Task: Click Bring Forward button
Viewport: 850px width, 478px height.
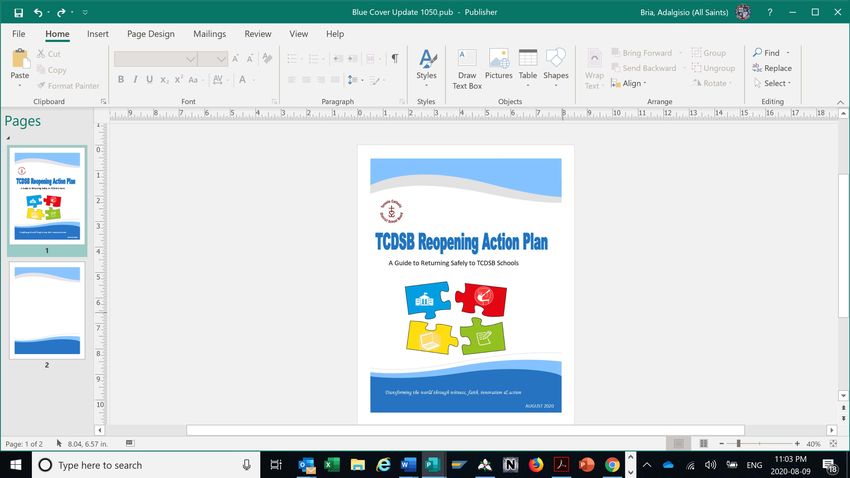Action: pos(642,53)
